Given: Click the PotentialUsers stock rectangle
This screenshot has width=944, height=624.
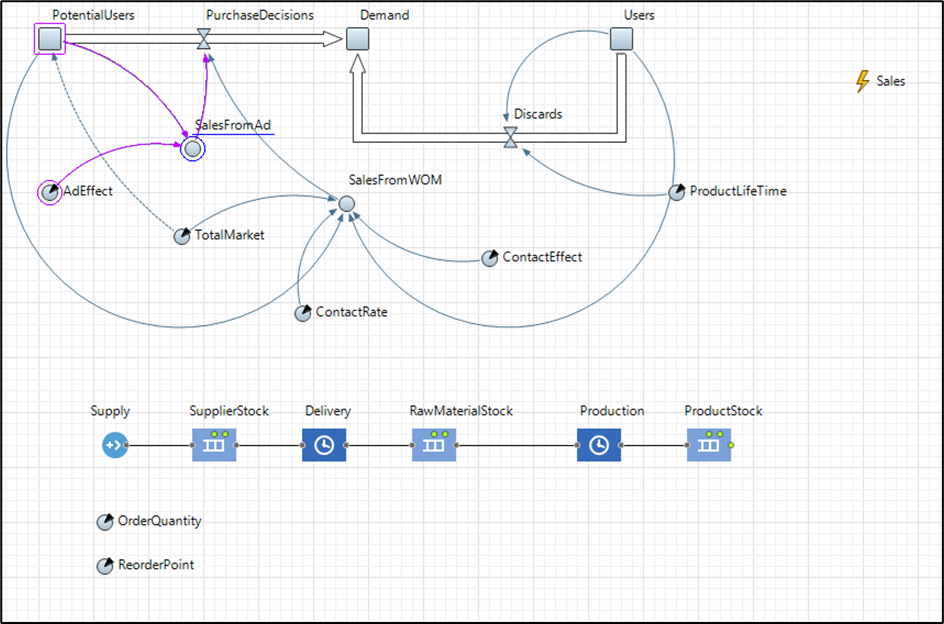Looking at the screenshot, I should point(48,38).
